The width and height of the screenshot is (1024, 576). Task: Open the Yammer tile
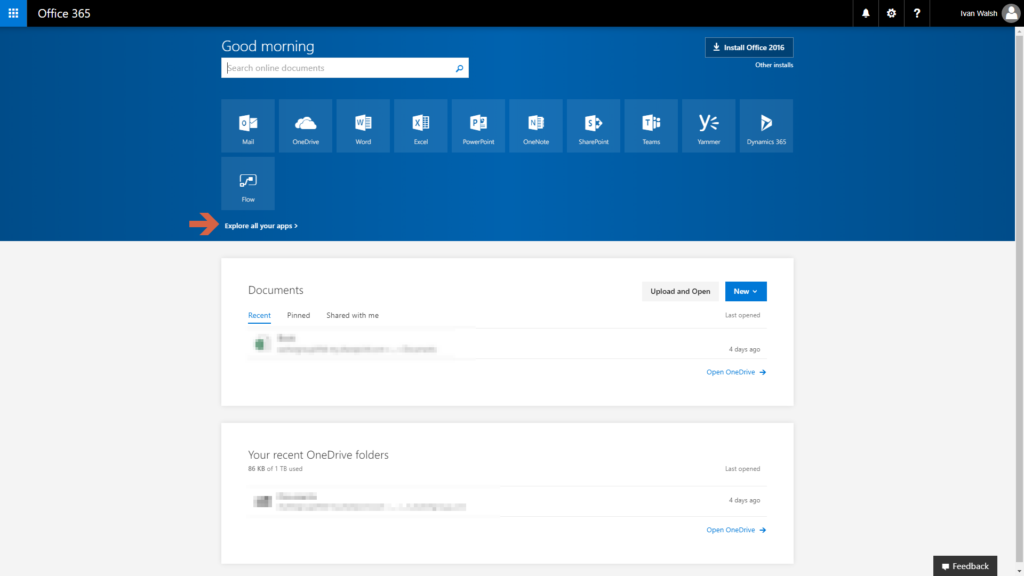pyautogui.click(x=708, y=125)
